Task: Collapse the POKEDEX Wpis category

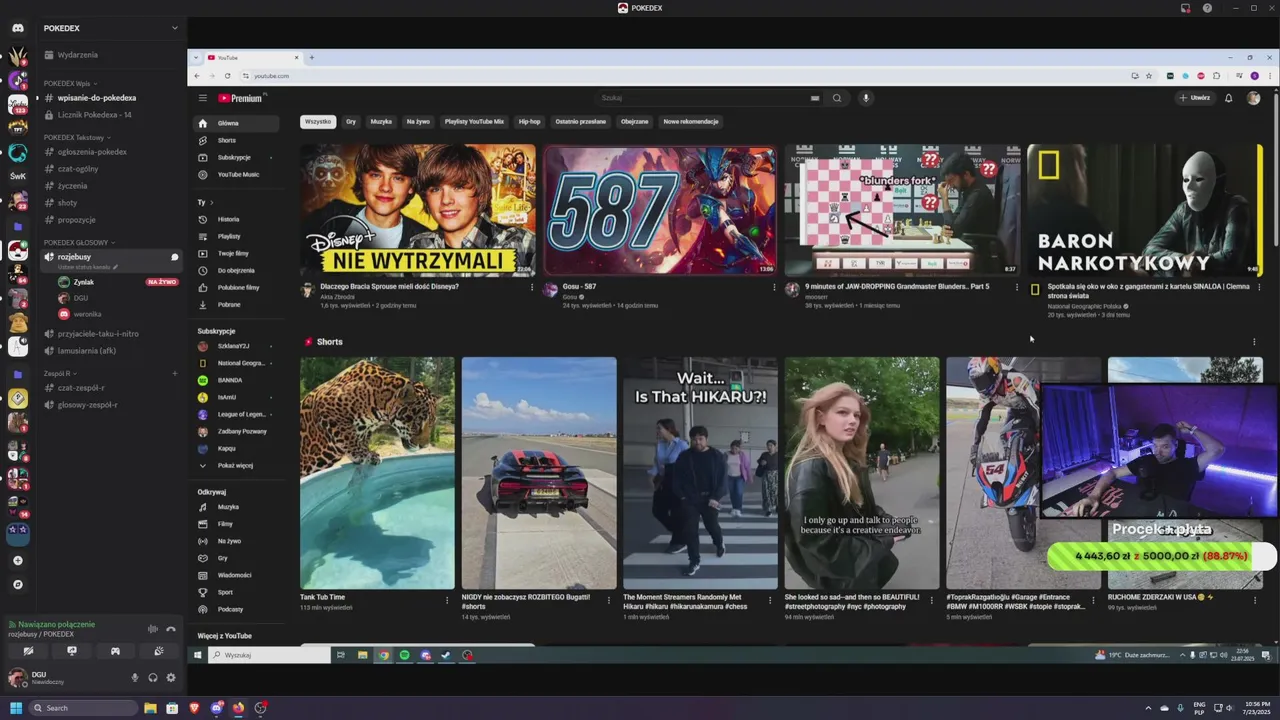Action: pos(70,84)
